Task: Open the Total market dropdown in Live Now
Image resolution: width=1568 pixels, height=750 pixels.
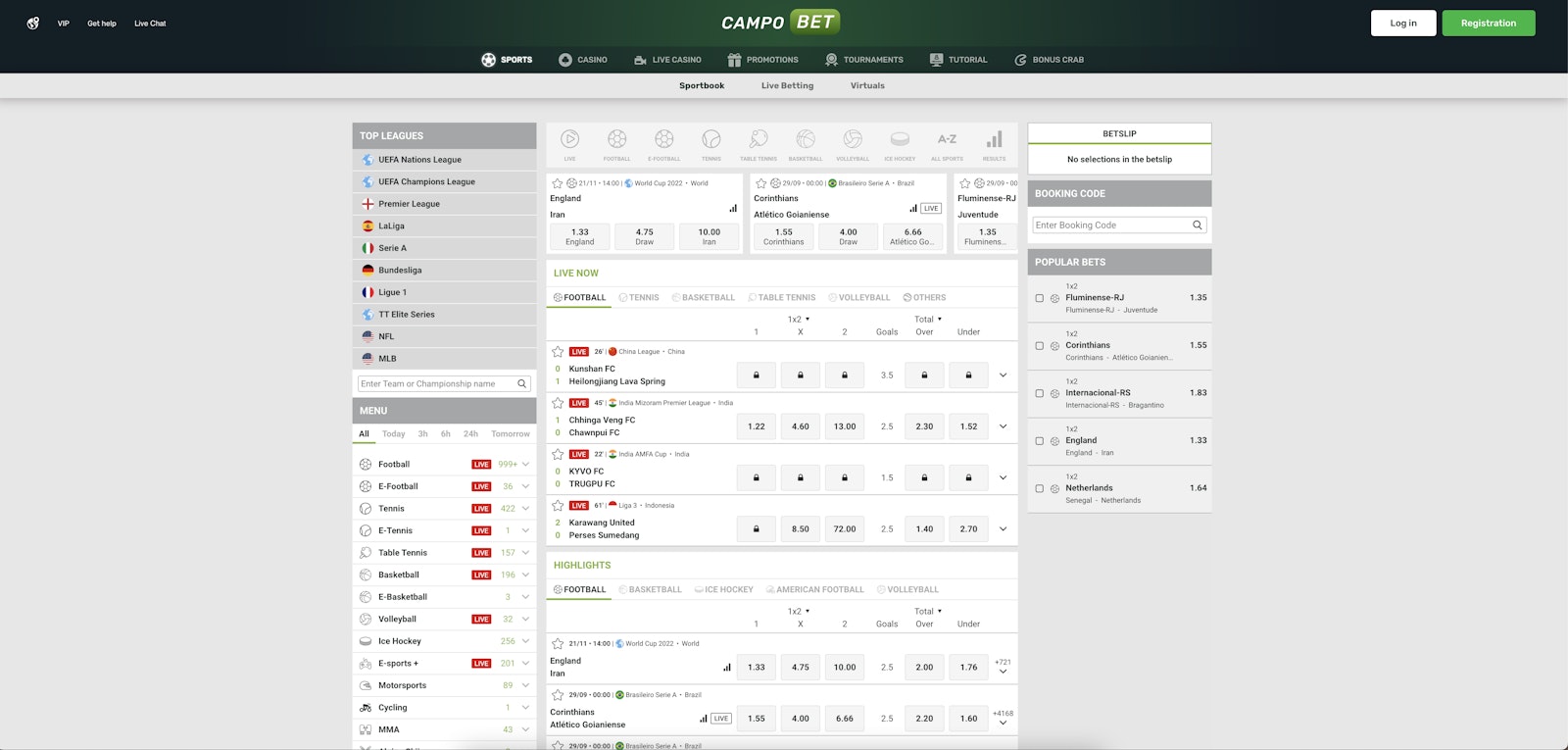Action: click(928, 320)
